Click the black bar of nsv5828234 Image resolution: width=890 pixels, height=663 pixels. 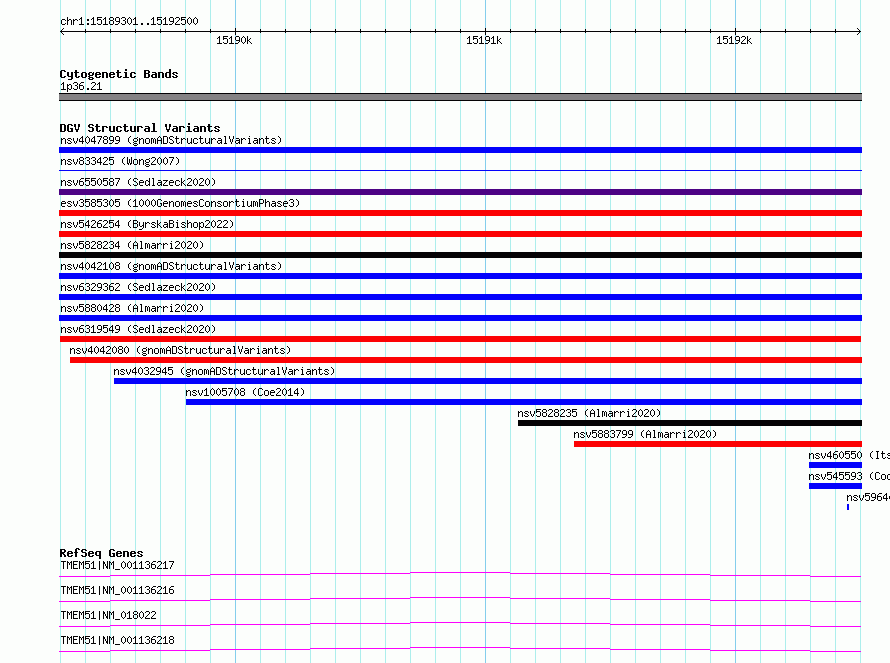(460, 255)
